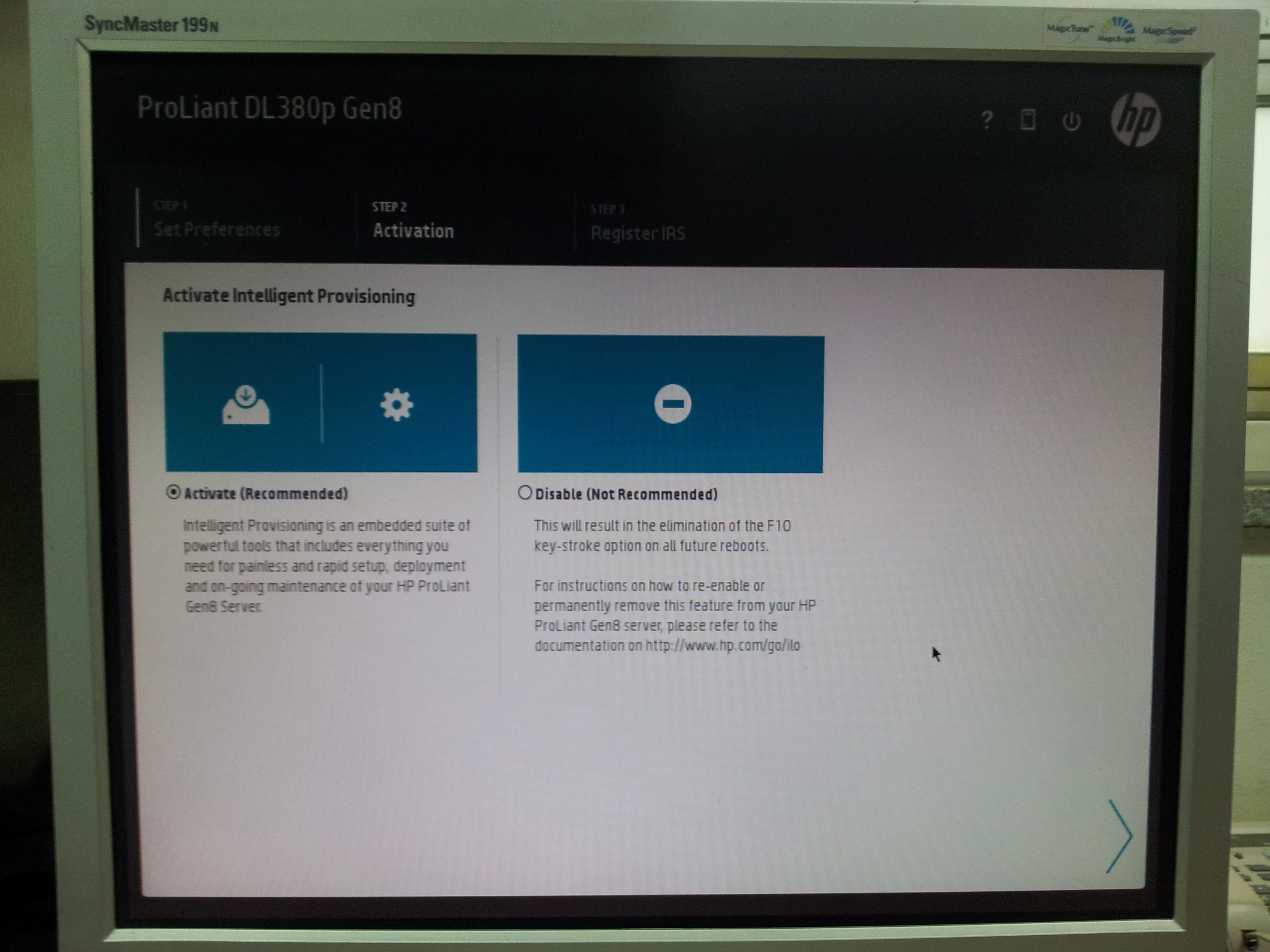Click the gear icon in Activate tile
The image size is (1270, 952).
pyautogui.click(x=396, y=405)
